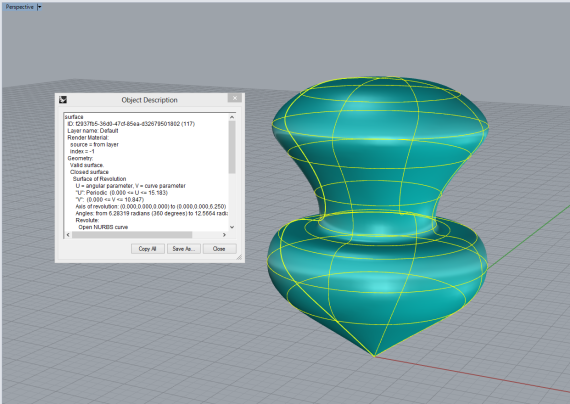Click the Rhino icon in the dialog title bar
This screenshot has width=570, height=404.
coord(63,100)
